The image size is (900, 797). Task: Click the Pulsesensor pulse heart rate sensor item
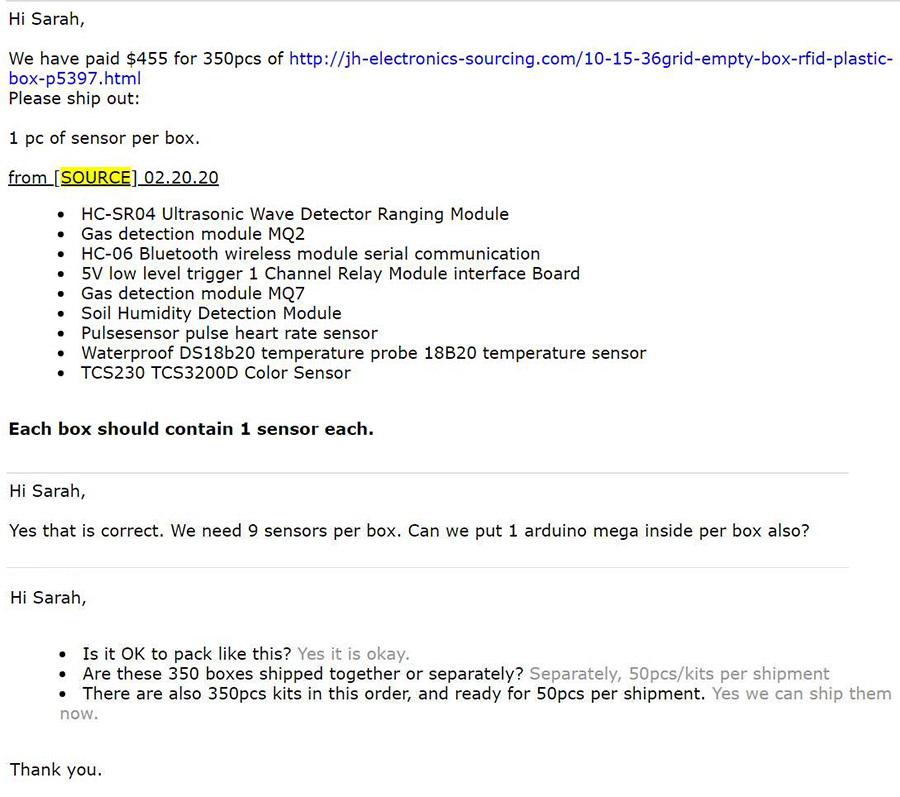tap(229, 333)
